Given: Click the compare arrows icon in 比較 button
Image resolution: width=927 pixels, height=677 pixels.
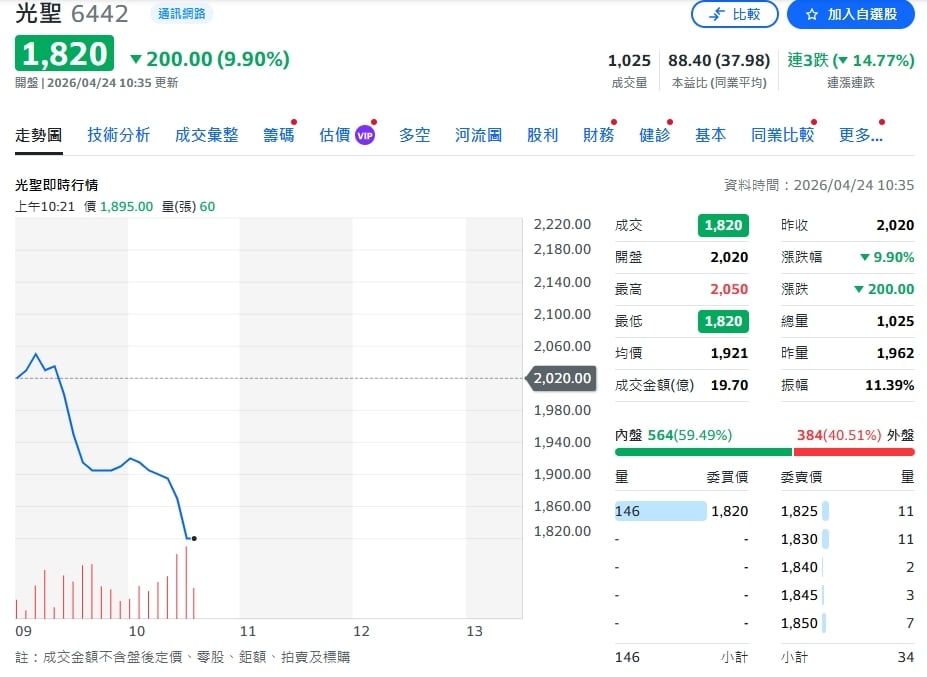Looking at the screenshot, I should tap(715, 15).
